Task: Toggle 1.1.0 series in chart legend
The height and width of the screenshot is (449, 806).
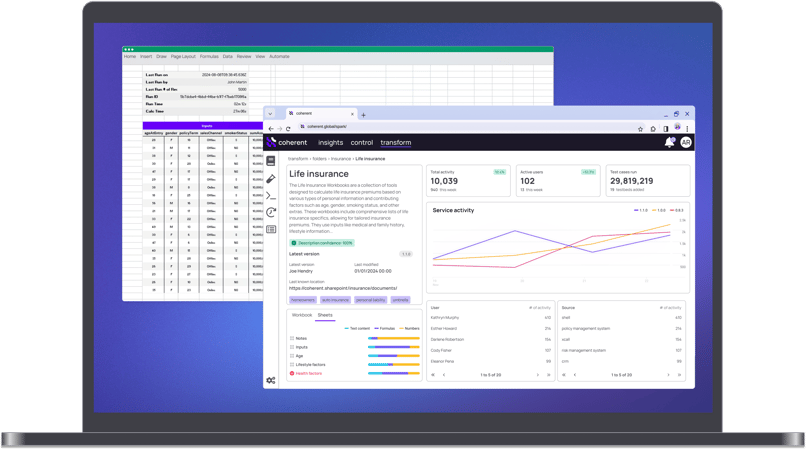Action: [641, 210]
